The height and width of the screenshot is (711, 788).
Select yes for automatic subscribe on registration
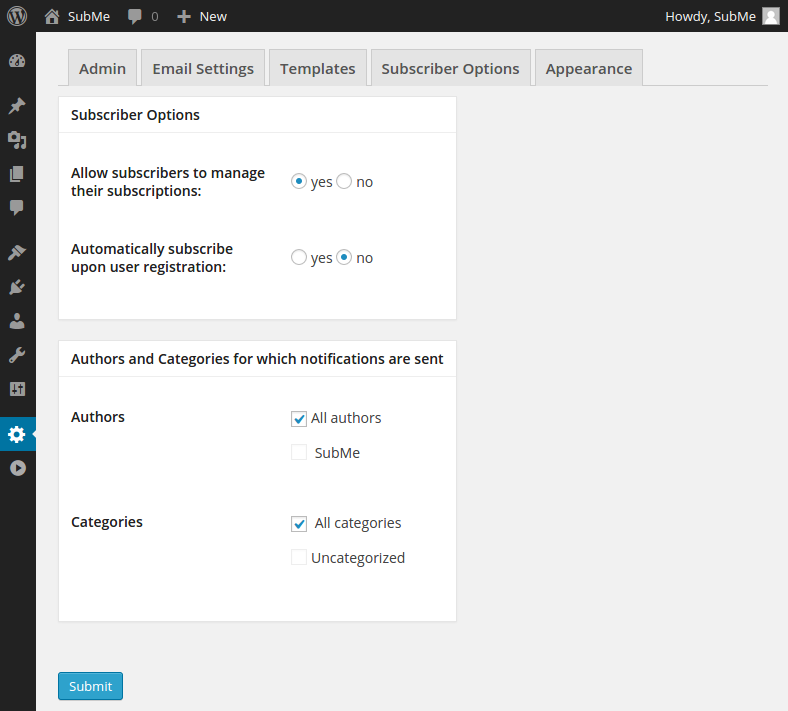point(299,257)
